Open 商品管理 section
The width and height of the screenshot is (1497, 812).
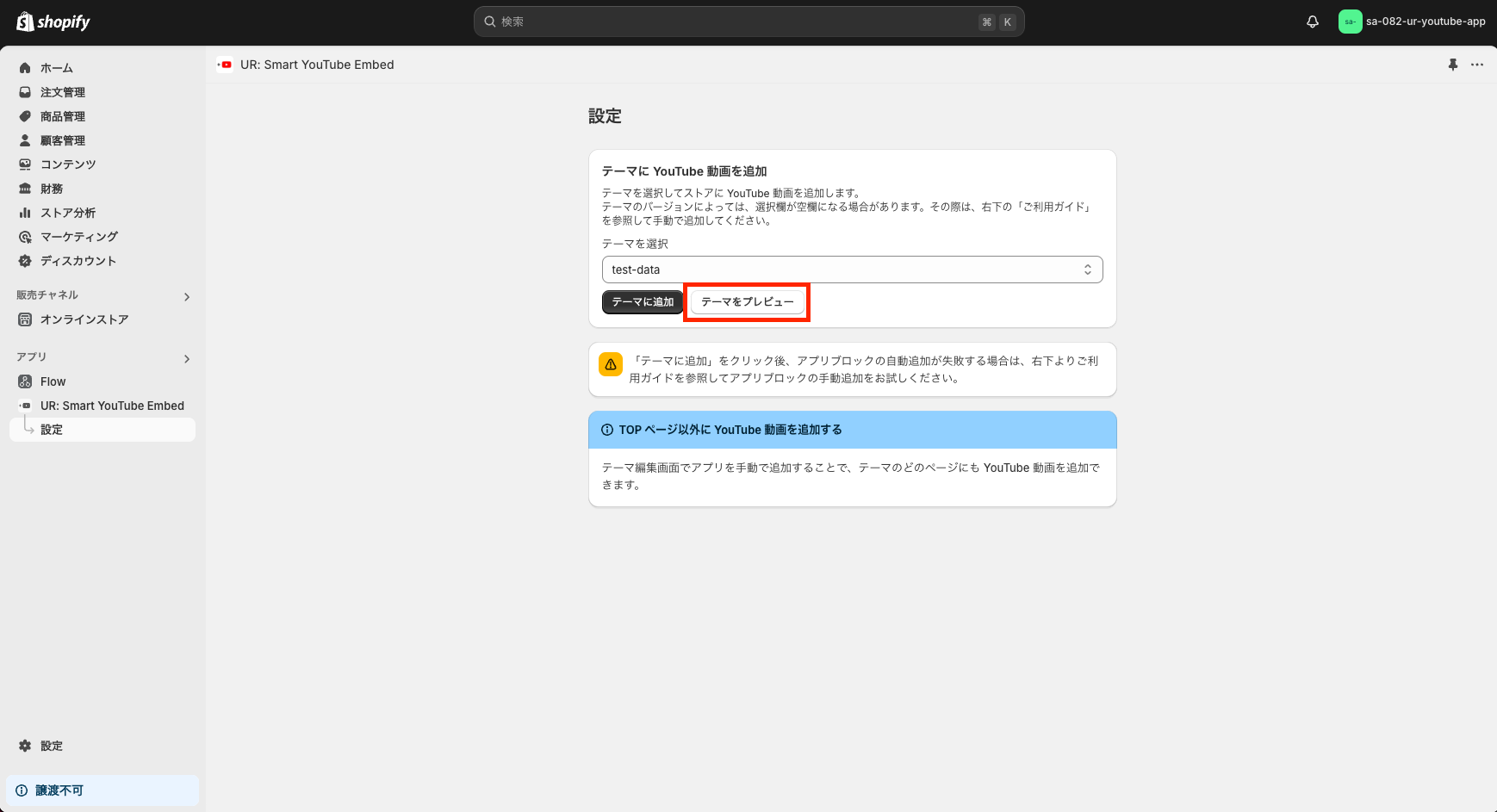coord(63,116)
